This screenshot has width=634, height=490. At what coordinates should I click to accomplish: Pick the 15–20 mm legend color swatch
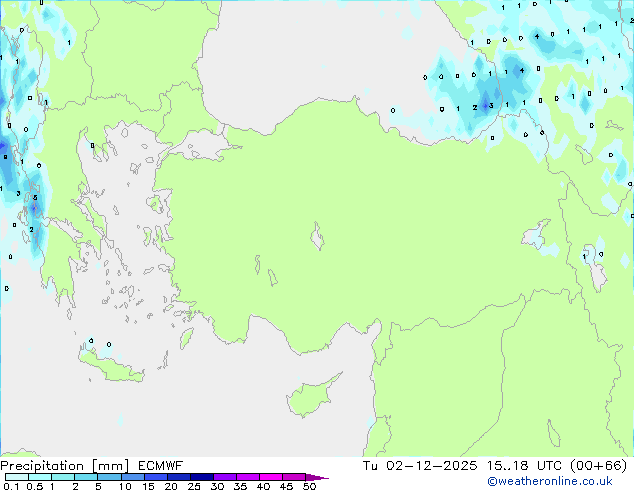pyautogui.click(x=156, y=477)
